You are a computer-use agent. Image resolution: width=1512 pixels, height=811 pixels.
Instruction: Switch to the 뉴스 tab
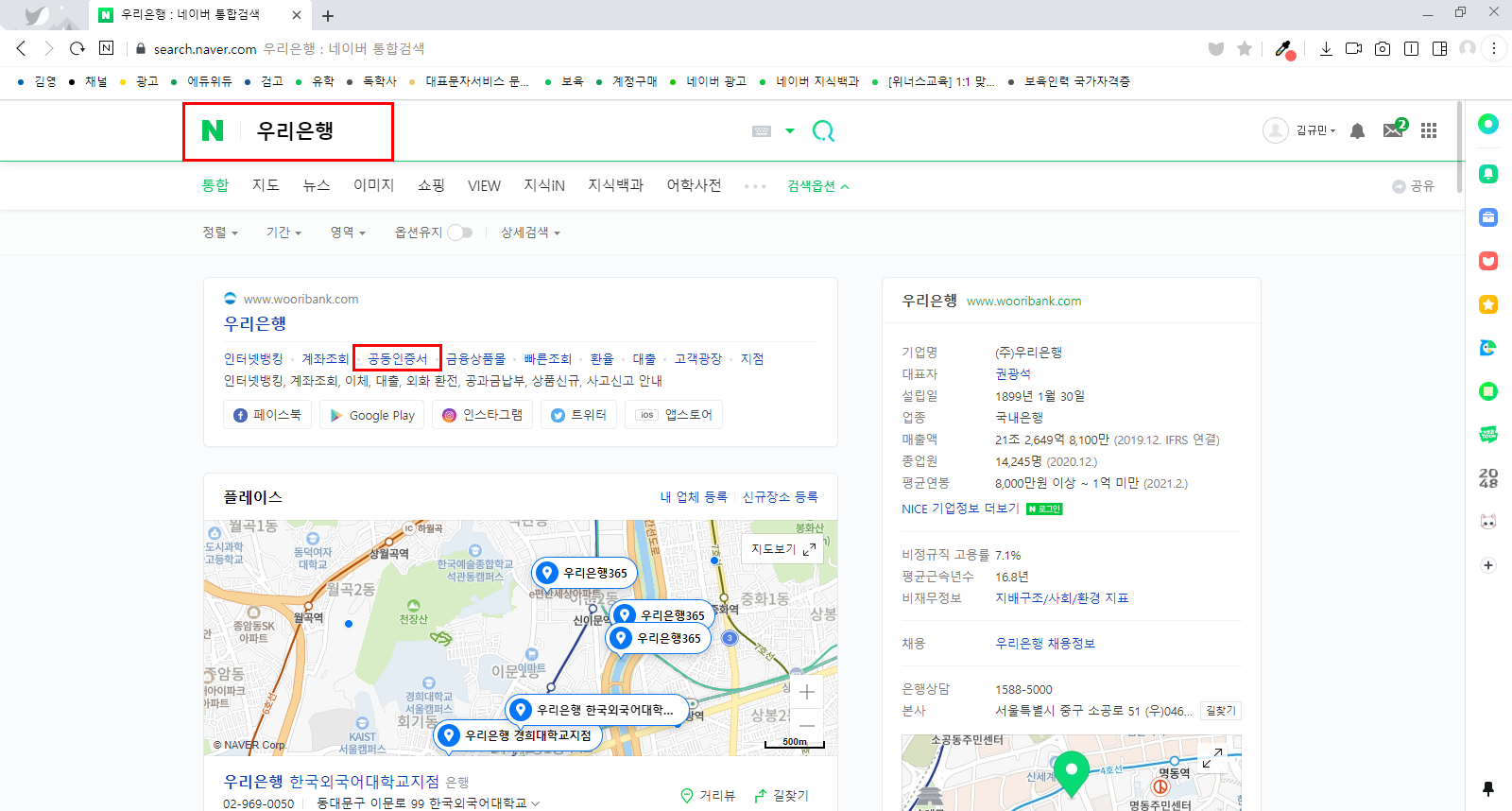pos(316,185)
